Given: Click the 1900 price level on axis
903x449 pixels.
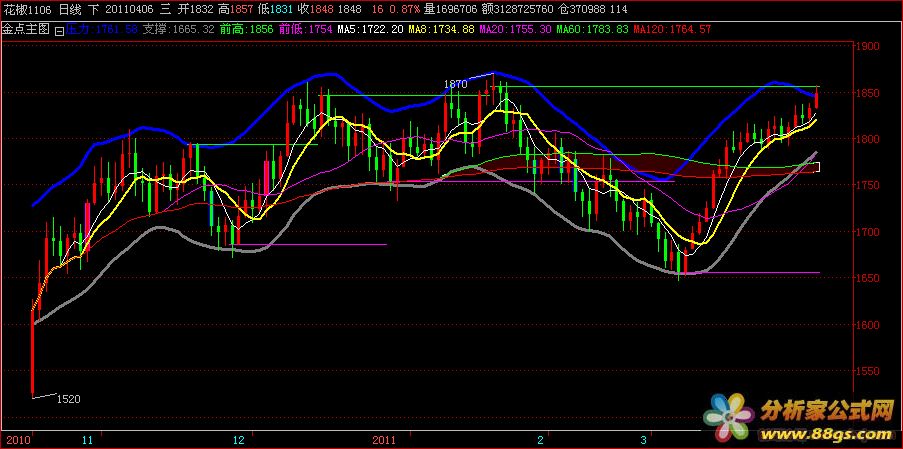Looking at the screenshot, I should pos(866,46).
